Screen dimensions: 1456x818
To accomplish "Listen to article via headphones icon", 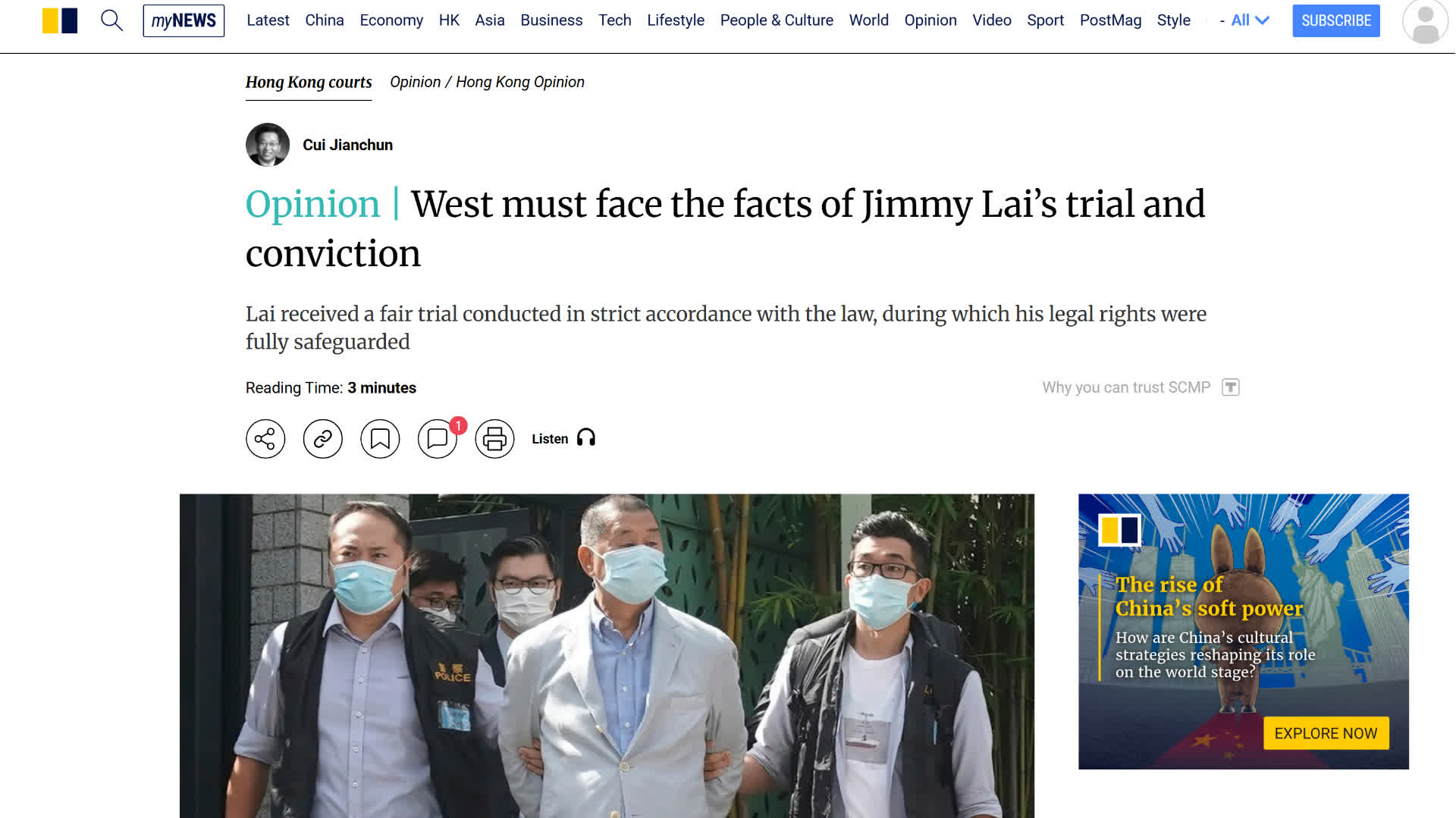I will (x=586, y=438).
